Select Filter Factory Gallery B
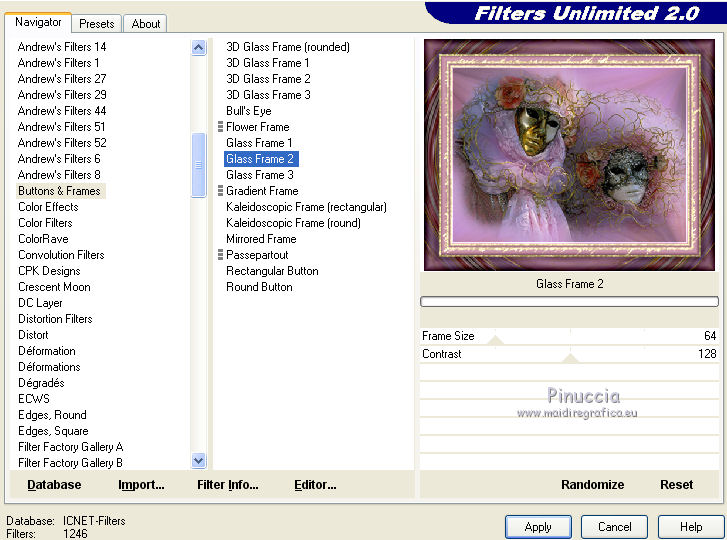The image size is (727, 540). [70, 463]
